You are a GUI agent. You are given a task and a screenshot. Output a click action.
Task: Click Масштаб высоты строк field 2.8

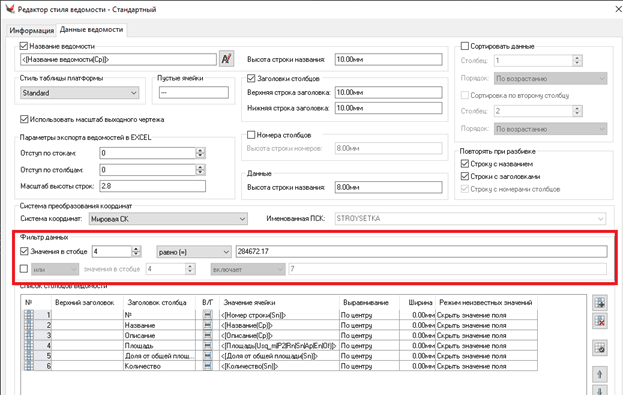click(x=153, y=186)
